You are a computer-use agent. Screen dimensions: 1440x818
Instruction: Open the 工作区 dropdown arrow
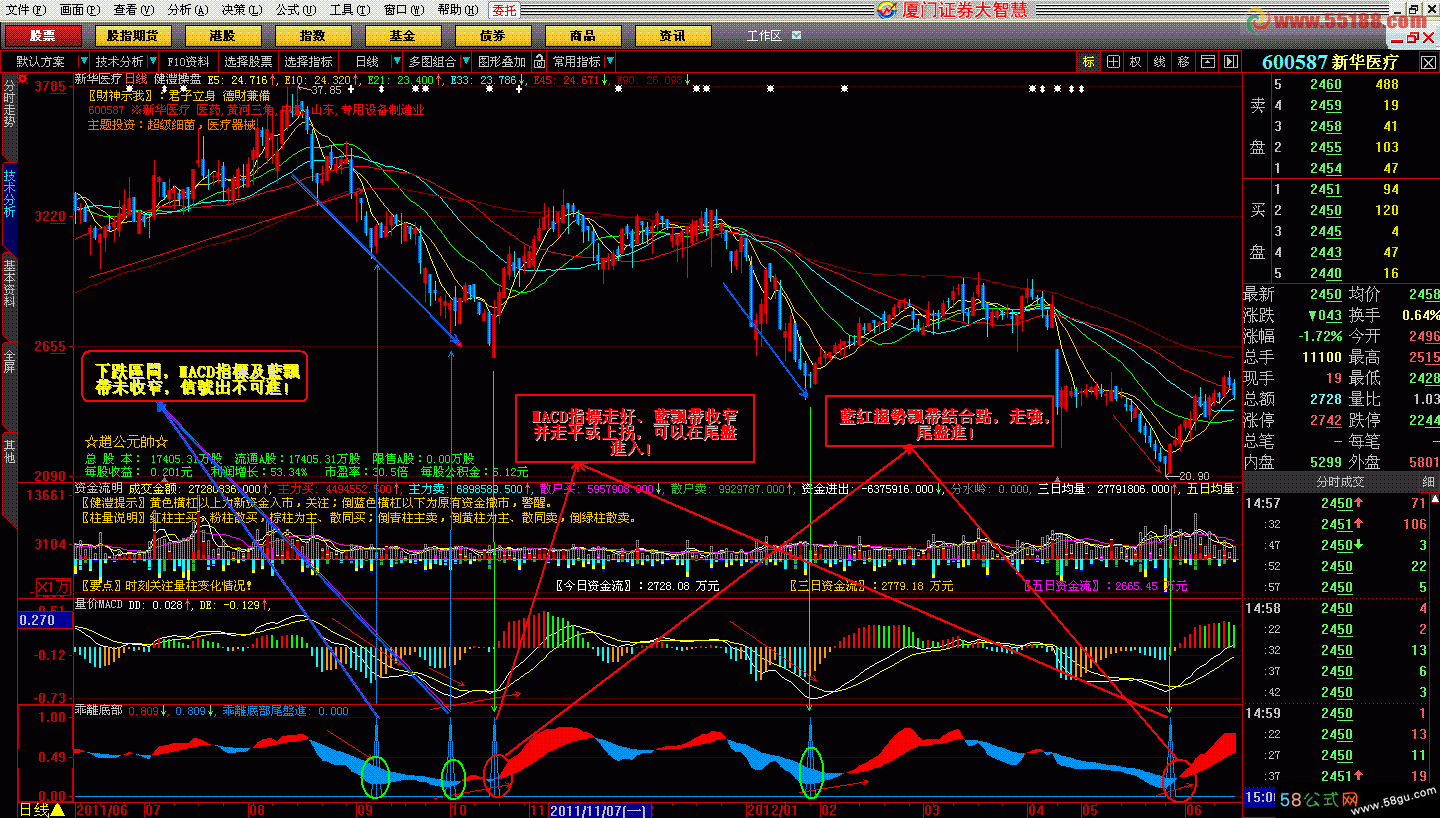[x=796, y=35]
